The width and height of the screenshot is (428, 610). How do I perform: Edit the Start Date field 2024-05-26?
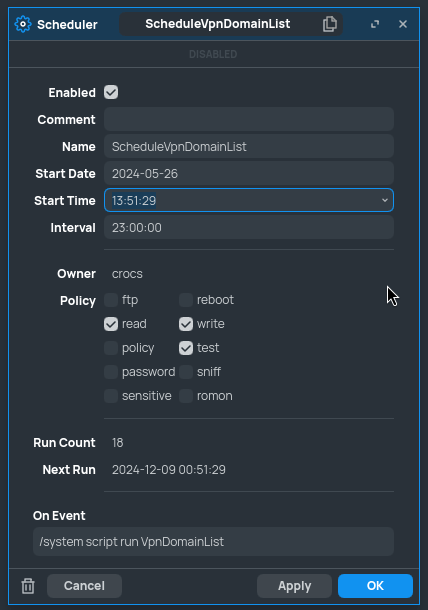pyautogui.click(x=249, y=174)
